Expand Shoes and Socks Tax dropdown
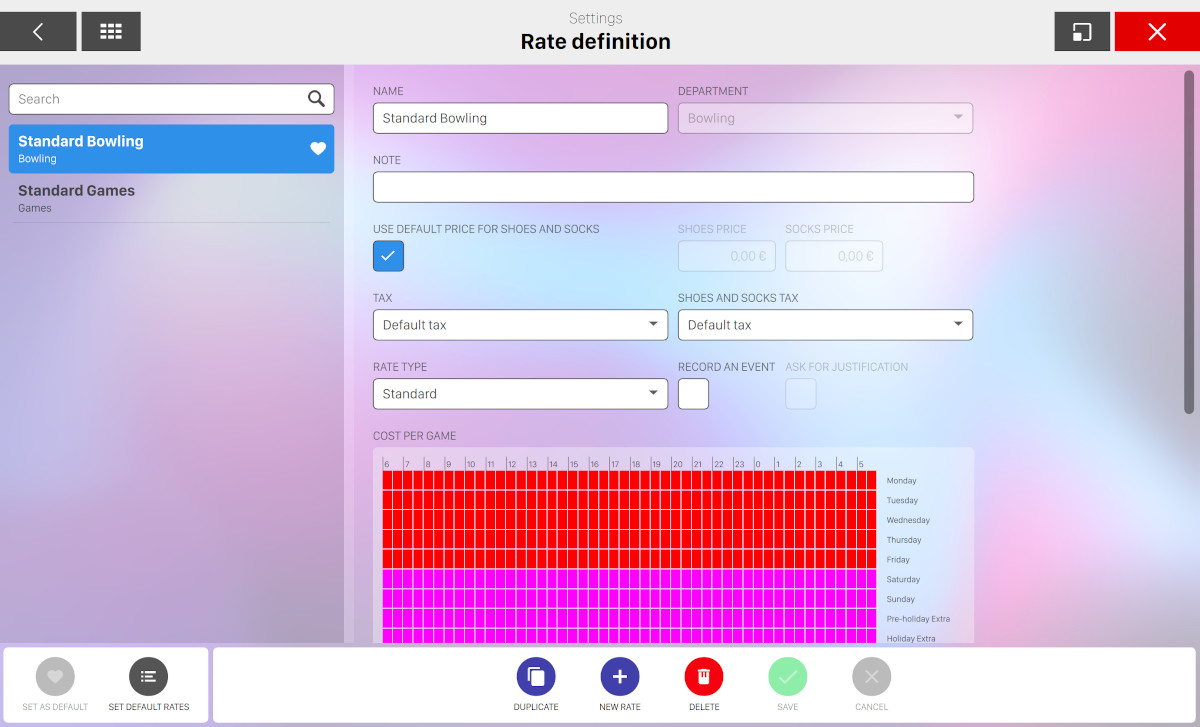1200x727 pixels. (825, 325)
